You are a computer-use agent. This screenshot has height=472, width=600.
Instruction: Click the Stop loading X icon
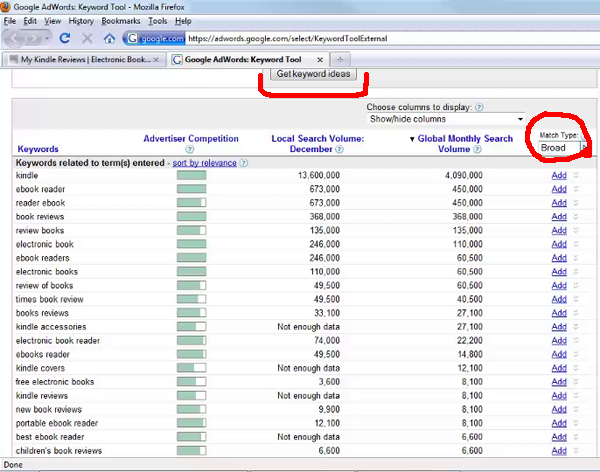point(87,38)
